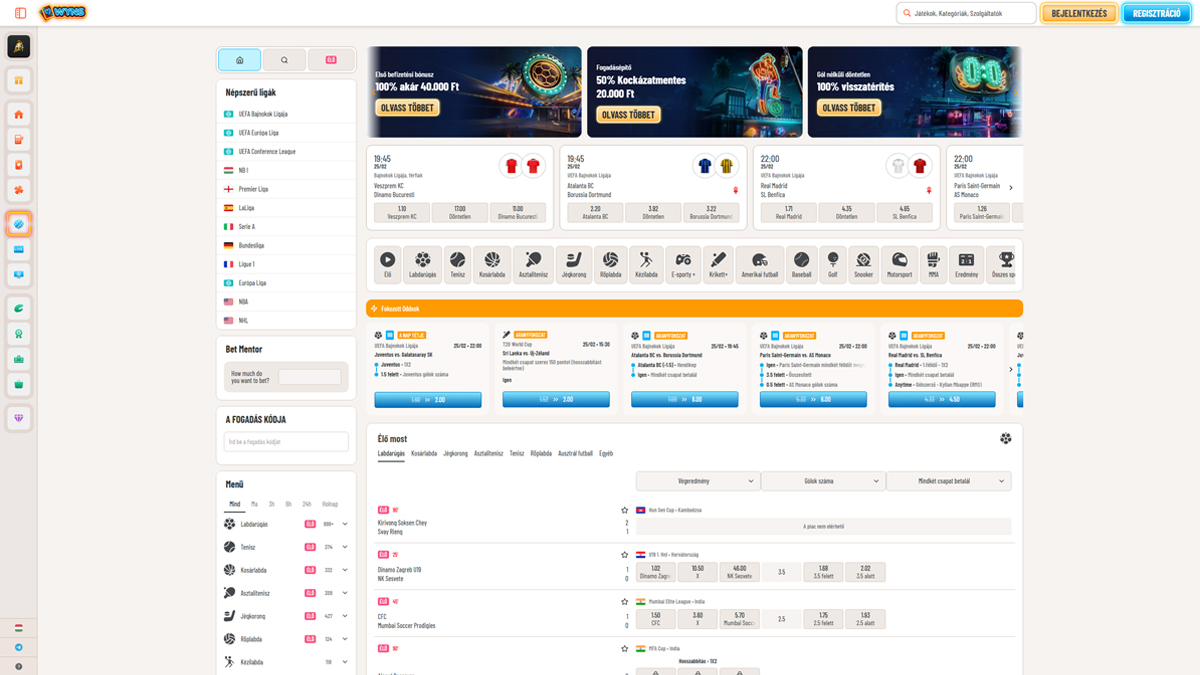Screen dimensions: 1200x675
Task: Mark Kirivong Soksen Chey match as favorite
Action: coord(625,510)
